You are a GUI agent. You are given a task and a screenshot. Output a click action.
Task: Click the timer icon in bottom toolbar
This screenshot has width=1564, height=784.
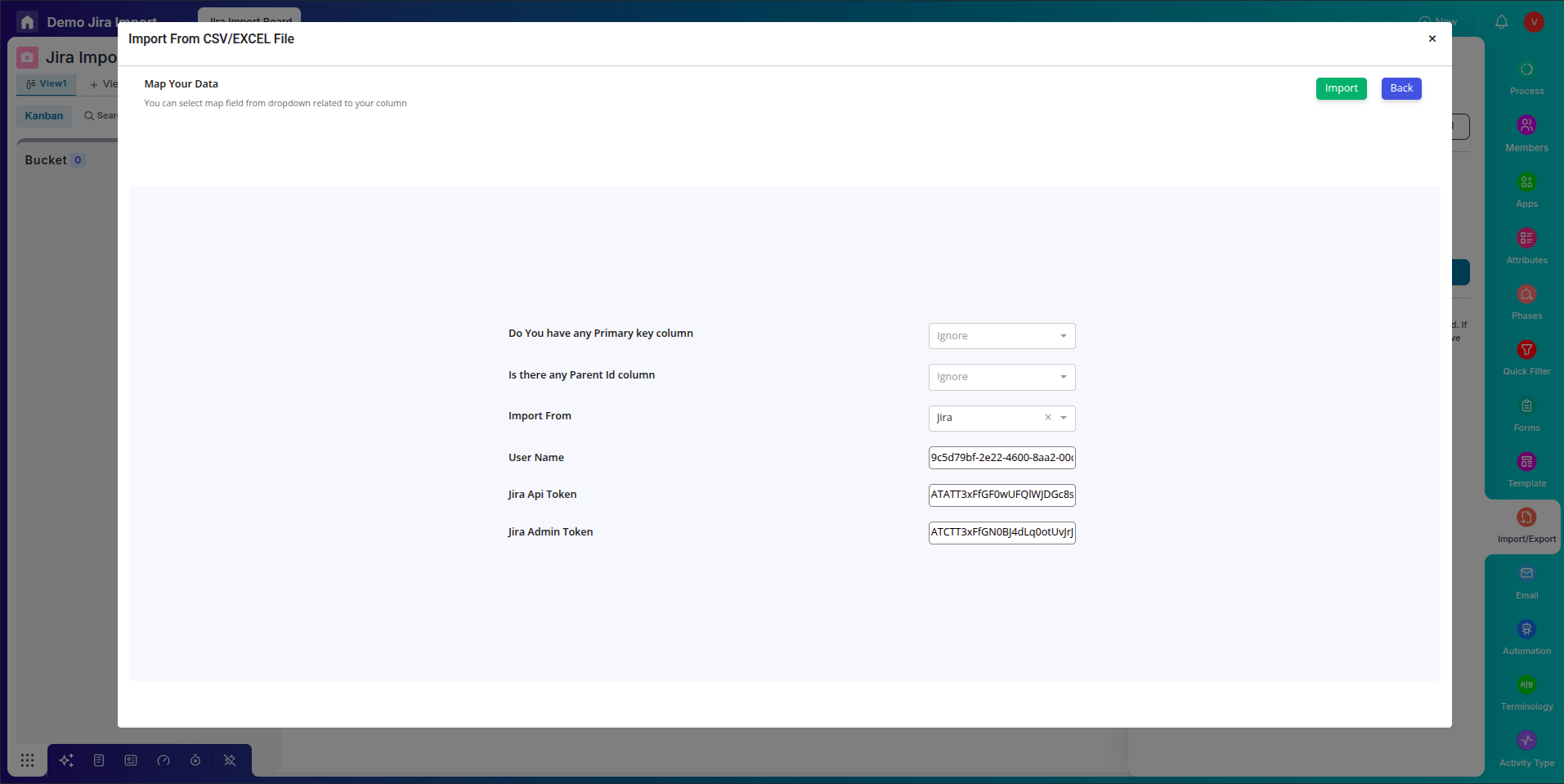pyautogui.click(x=195, y=760)
